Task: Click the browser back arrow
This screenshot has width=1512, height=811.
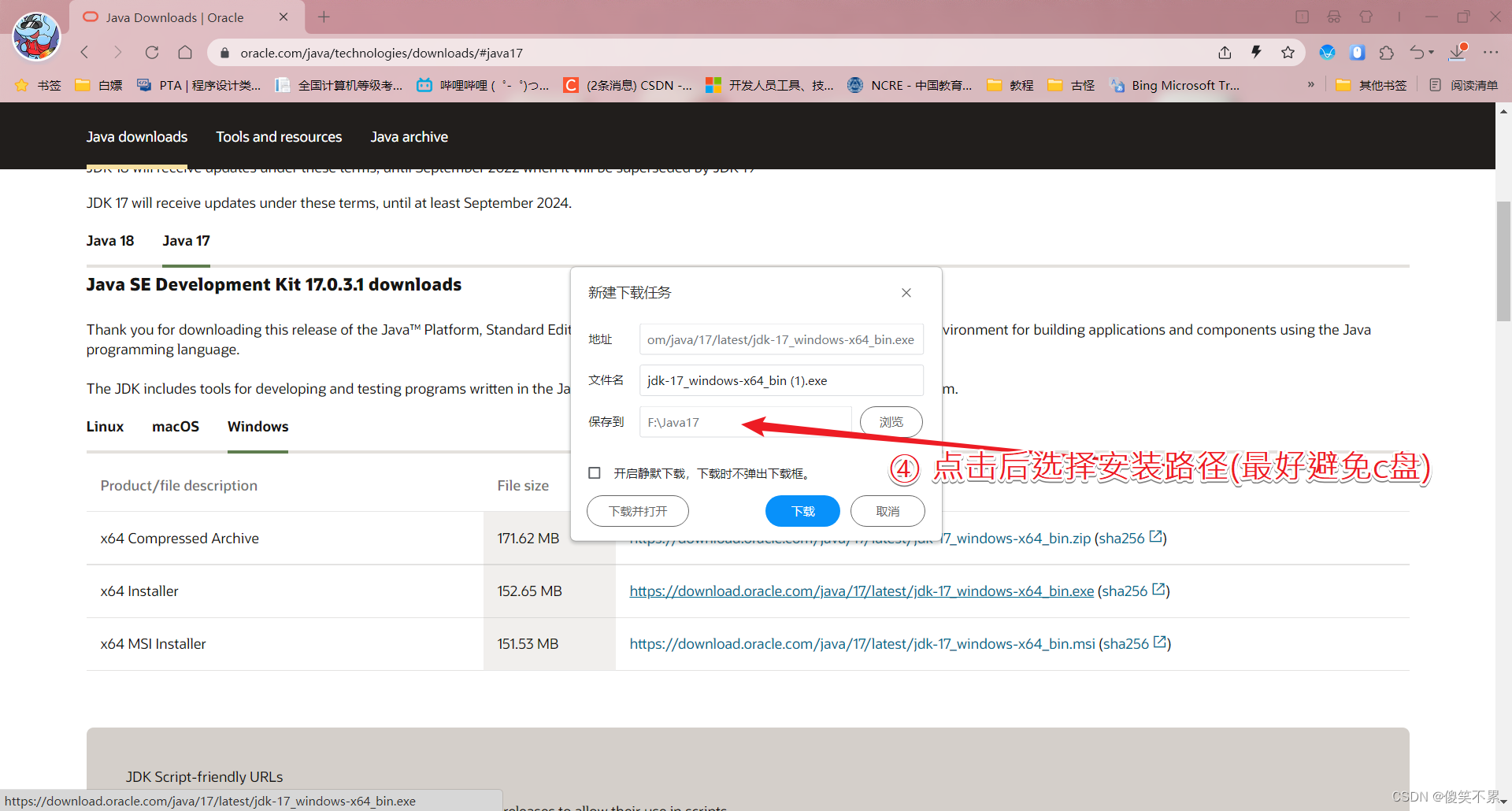Action: pos(85,53)
